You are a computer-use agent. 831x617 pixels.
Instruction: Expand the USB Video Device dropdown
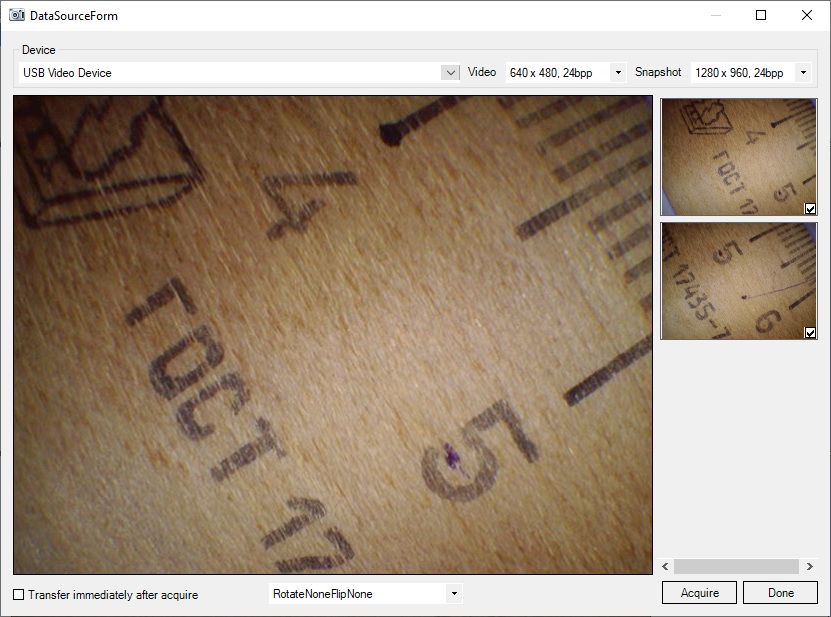[450, 73]
